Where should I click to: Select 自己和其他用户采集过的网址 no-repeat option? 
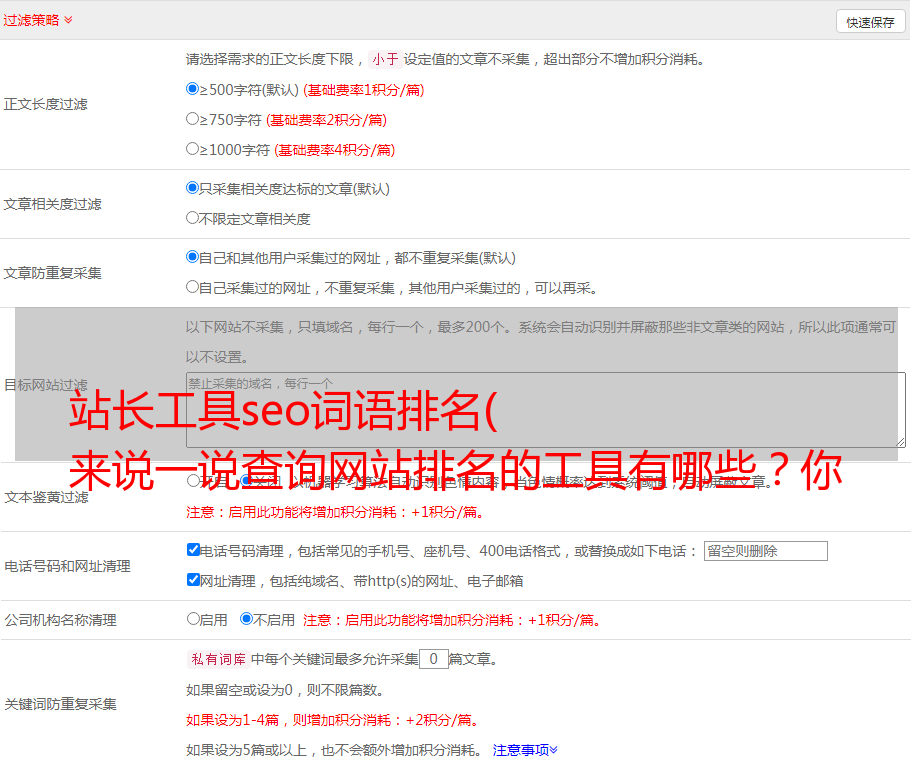[x=193, y=257]
